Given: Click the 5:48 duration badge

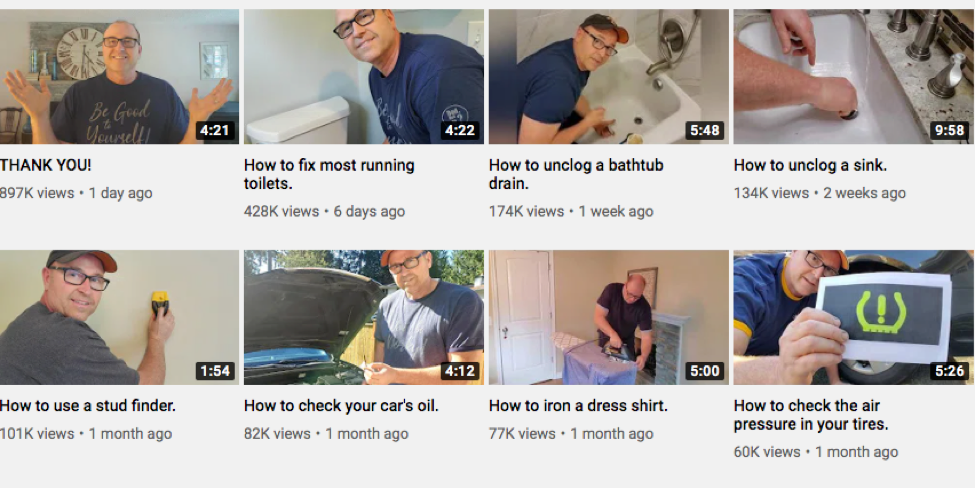Looking at the screenshot, I should [x=705, y=131].
